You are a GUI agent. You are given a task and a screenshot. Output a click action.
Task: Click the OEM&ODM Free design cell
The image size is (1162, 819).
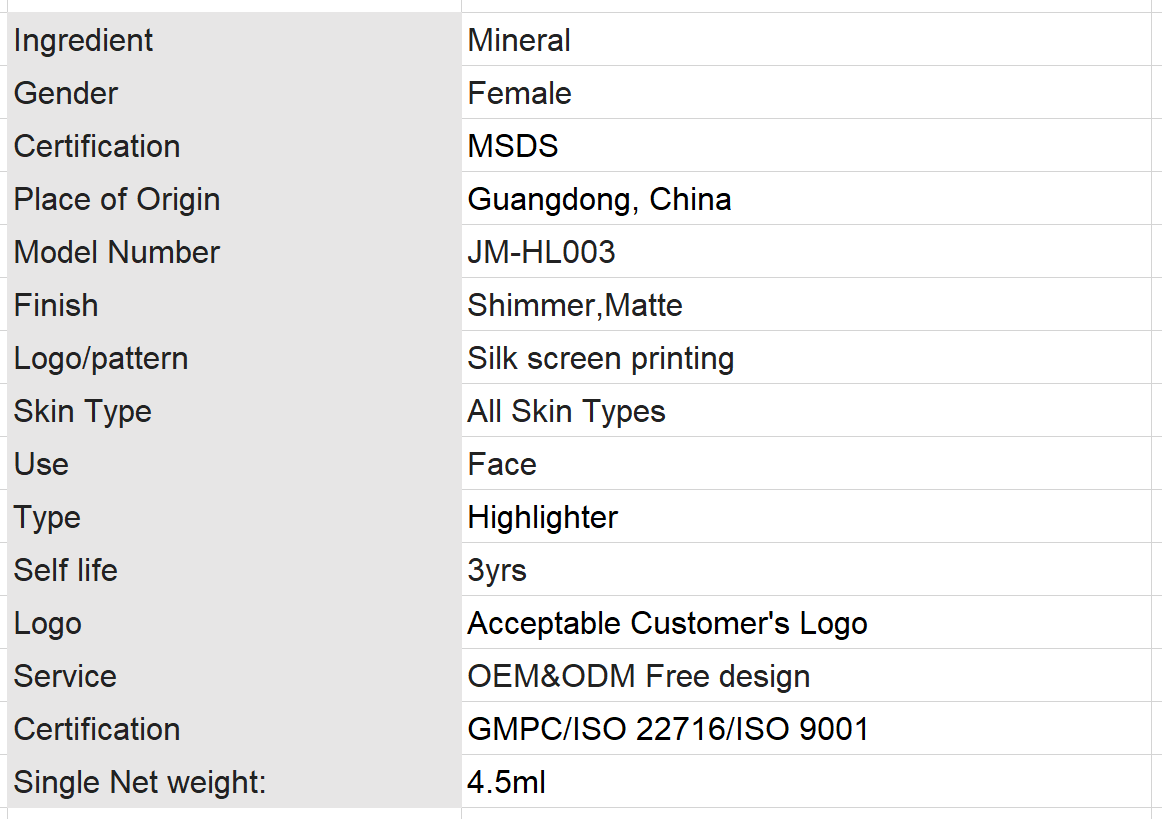pos(806,675)
